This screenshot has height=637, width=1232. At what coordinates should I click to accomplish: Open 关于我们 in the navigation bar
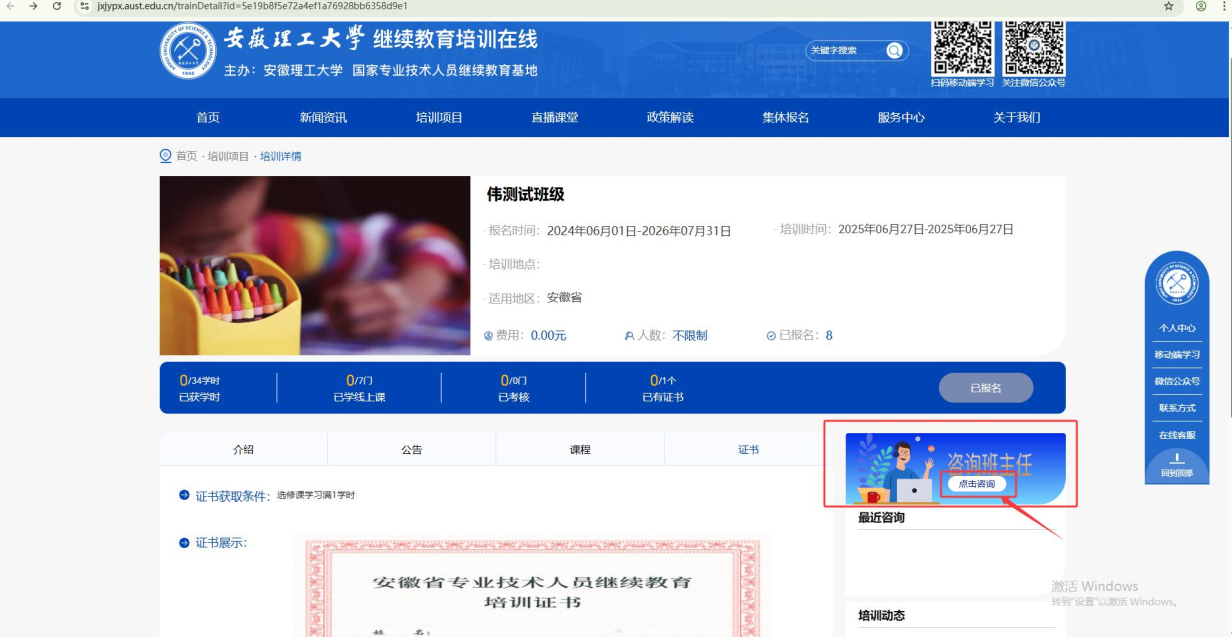[x=1016, y=117]
